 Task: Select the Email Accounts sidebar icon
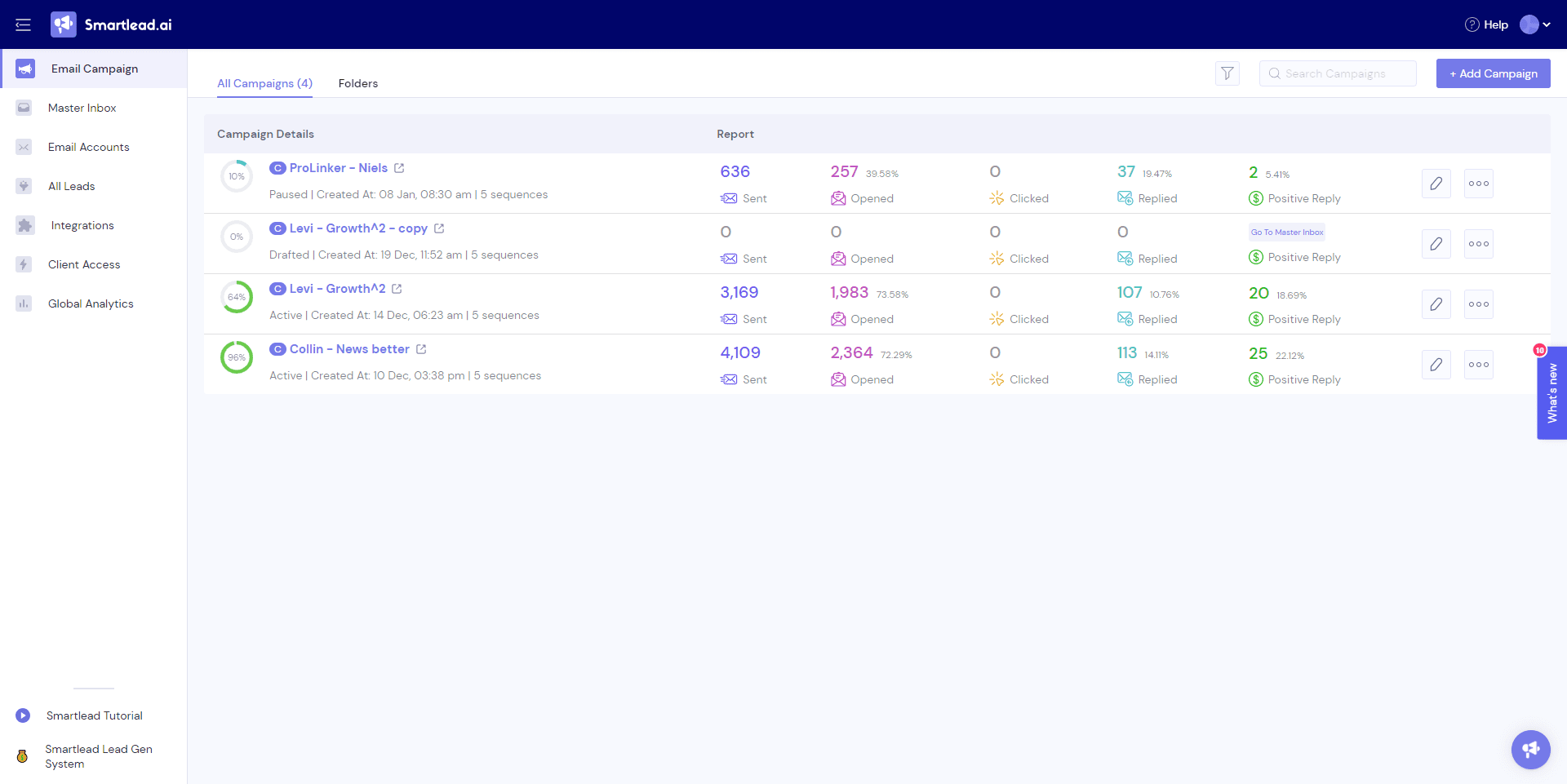pyautogui.click(x=24, y=147)
